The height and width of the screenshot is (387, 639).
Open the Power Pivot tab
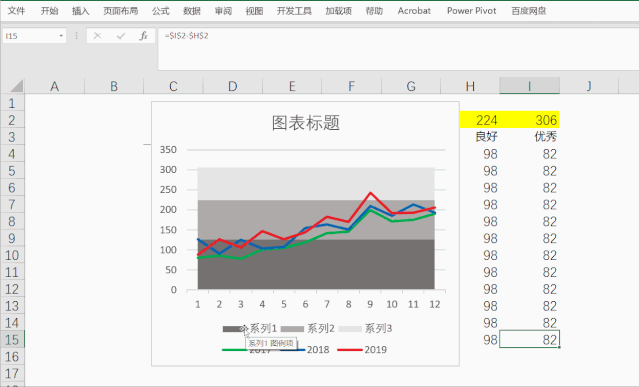472,11
